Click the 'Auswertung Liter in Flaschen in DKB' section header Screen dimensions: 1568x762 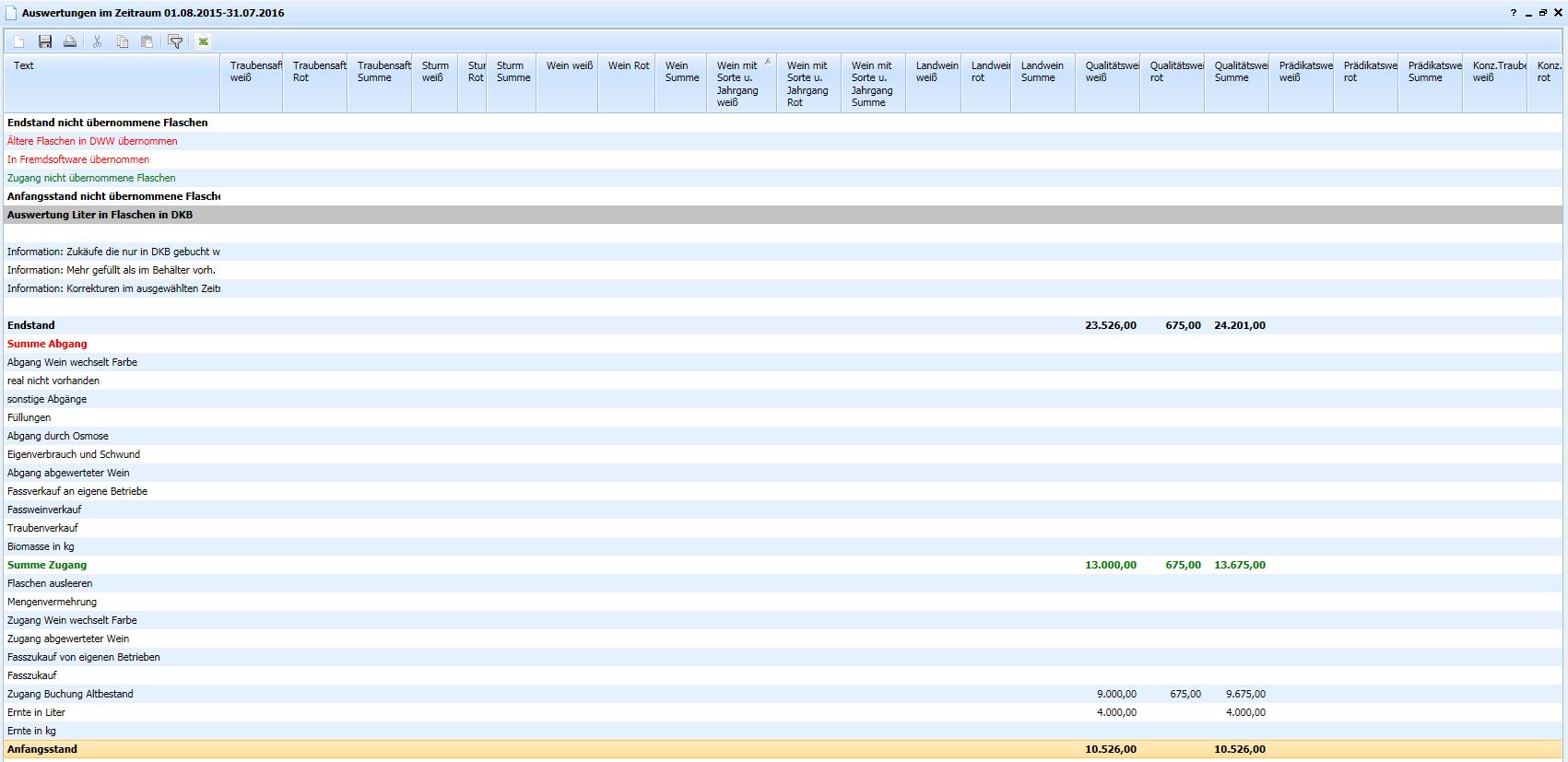(100, 215)
